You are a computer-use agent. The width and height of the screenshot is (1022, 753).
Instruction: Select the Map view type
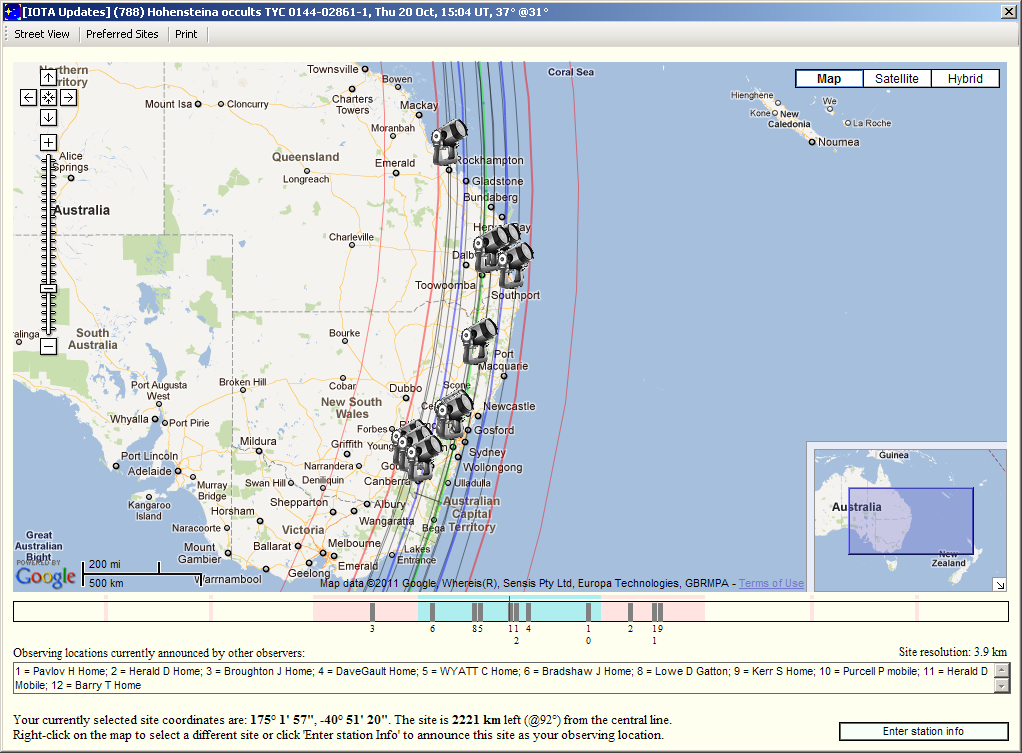click(x=829, y=79)
